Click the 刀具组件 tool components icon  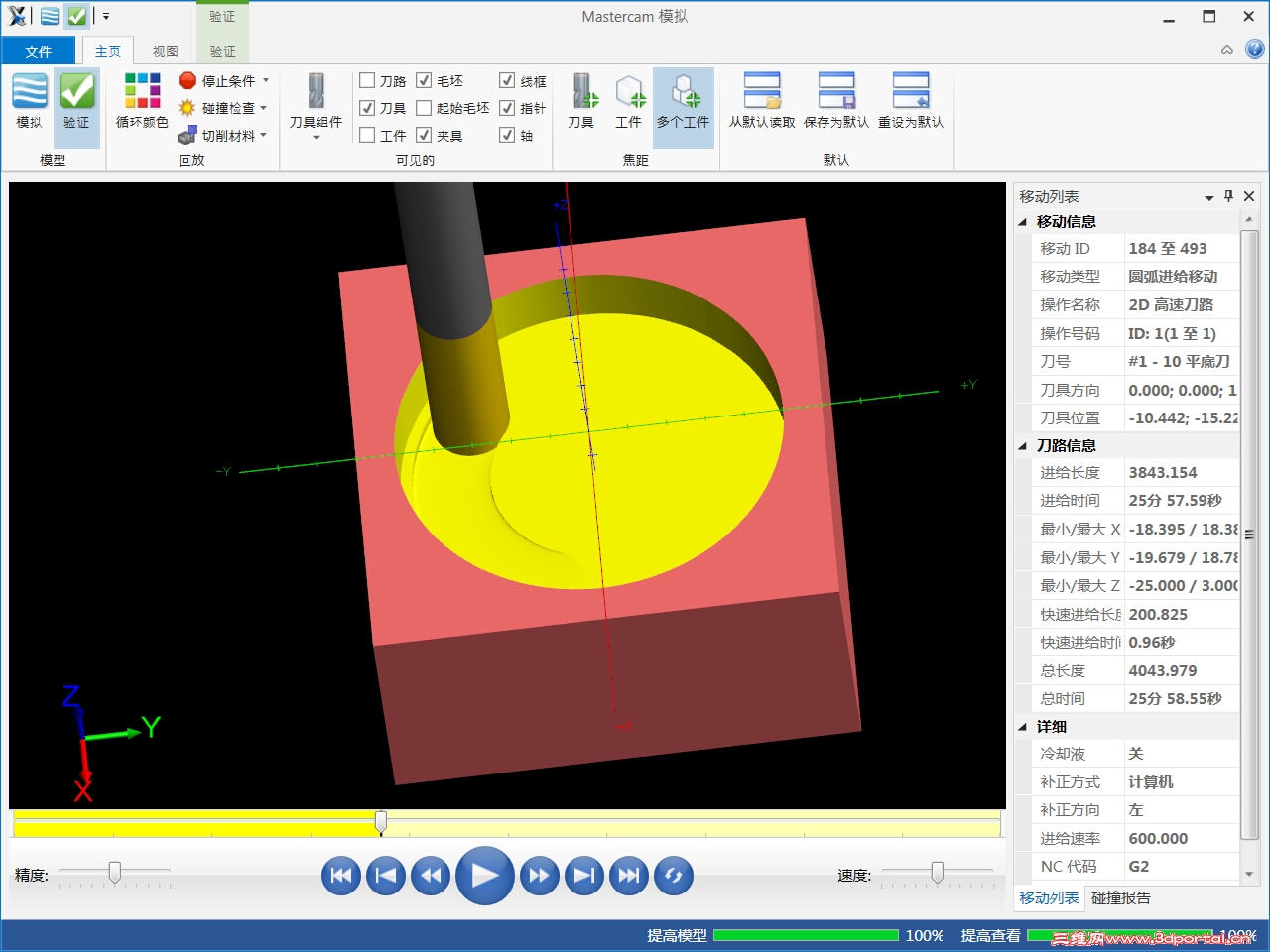point(316,91)
